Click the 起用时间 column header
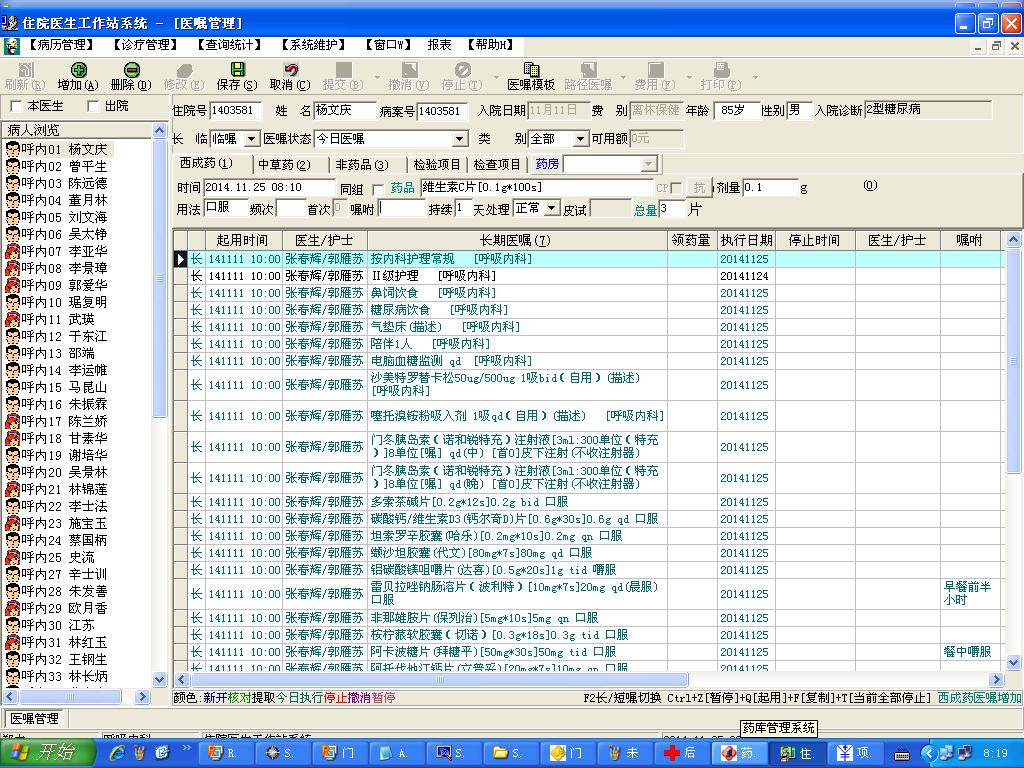The image size is (1024, 768). point(242,240)
